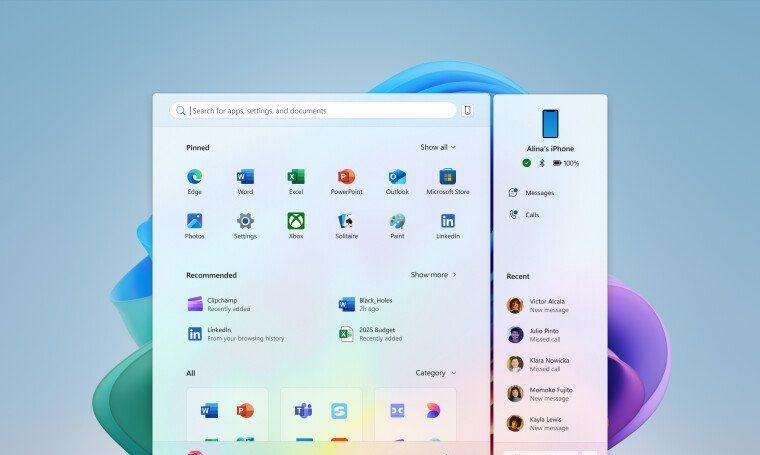
Task: Click the pink-purple swirl app icon
Action: pyautogui.click(x=433, y=410)
